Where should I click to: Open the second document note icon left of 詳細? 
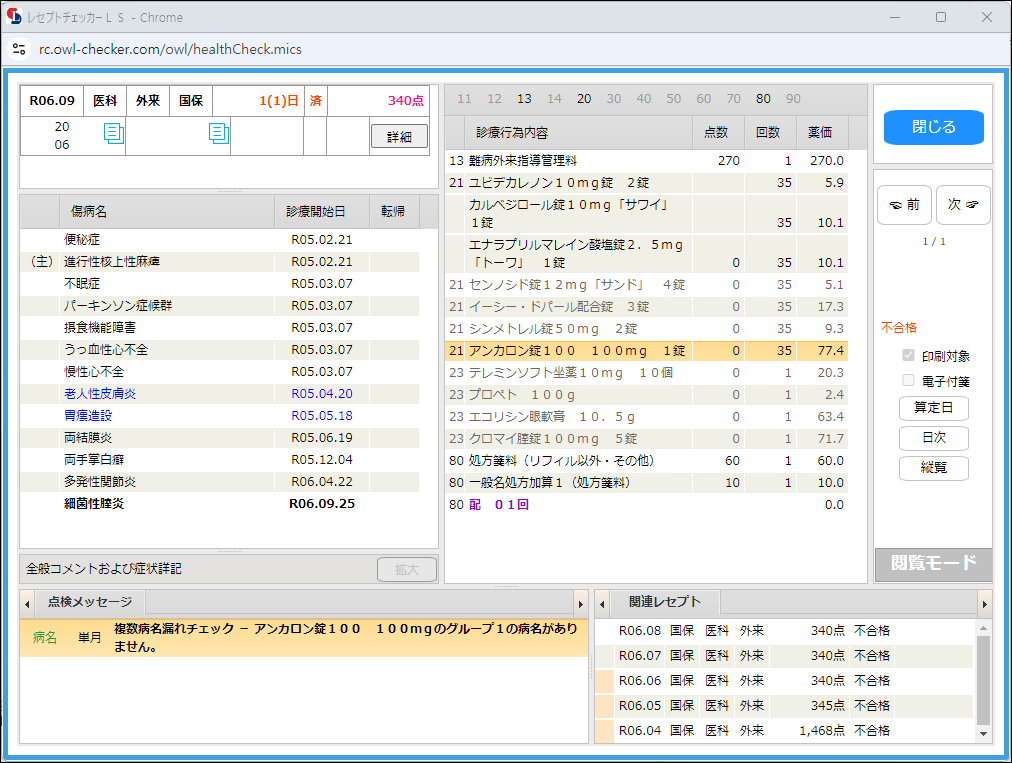coord(219,134)
